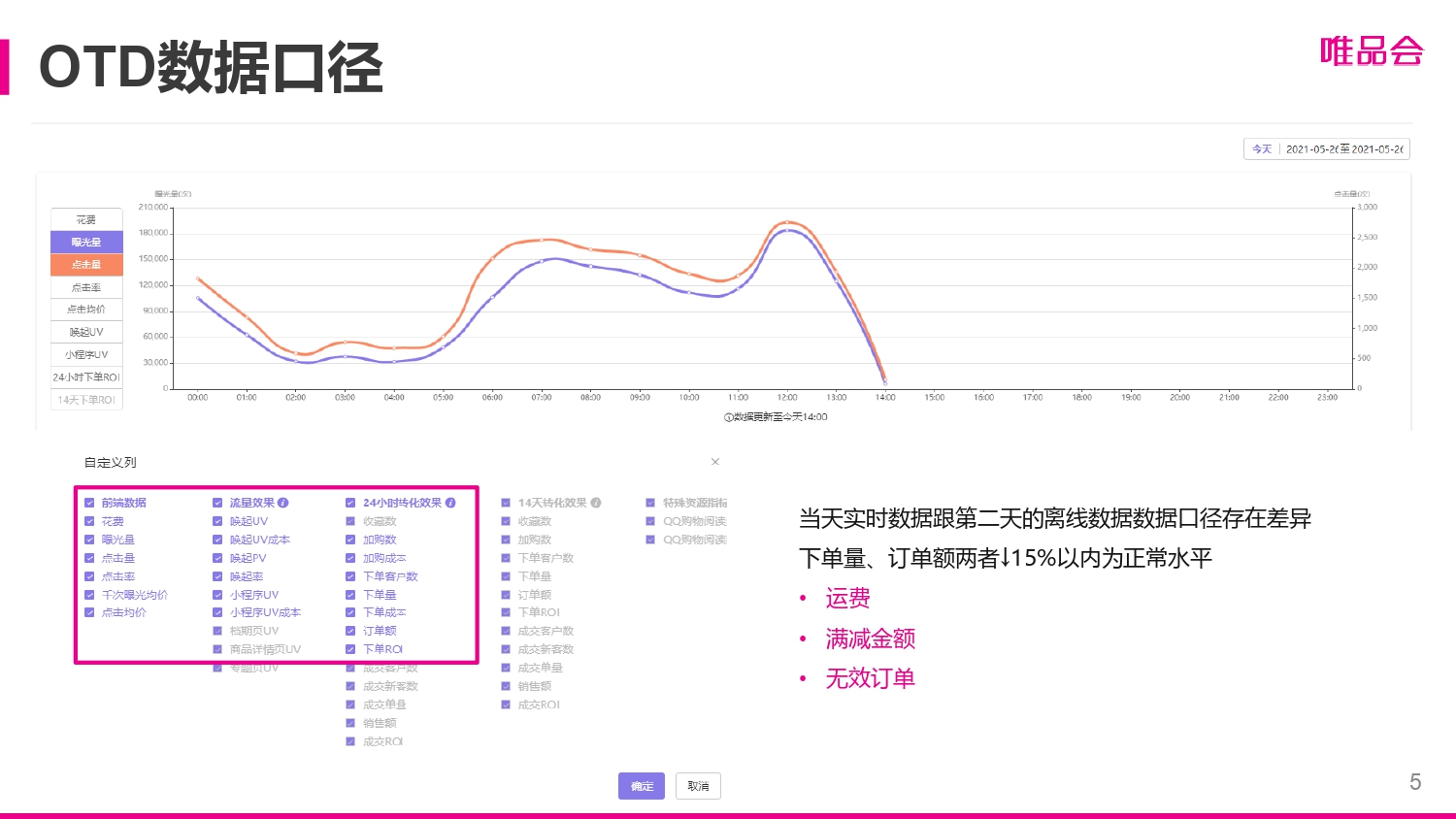This screenshot has height=819, width=1456.
Task: Click the 唯品会 logo
Action: pos(1371,50)
